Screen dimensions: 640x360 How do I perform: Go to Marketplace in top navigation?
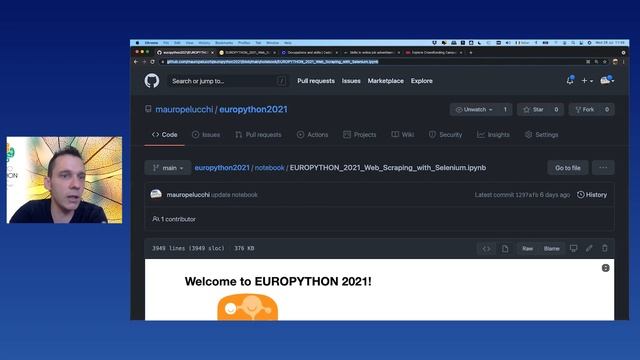(386, 81)
